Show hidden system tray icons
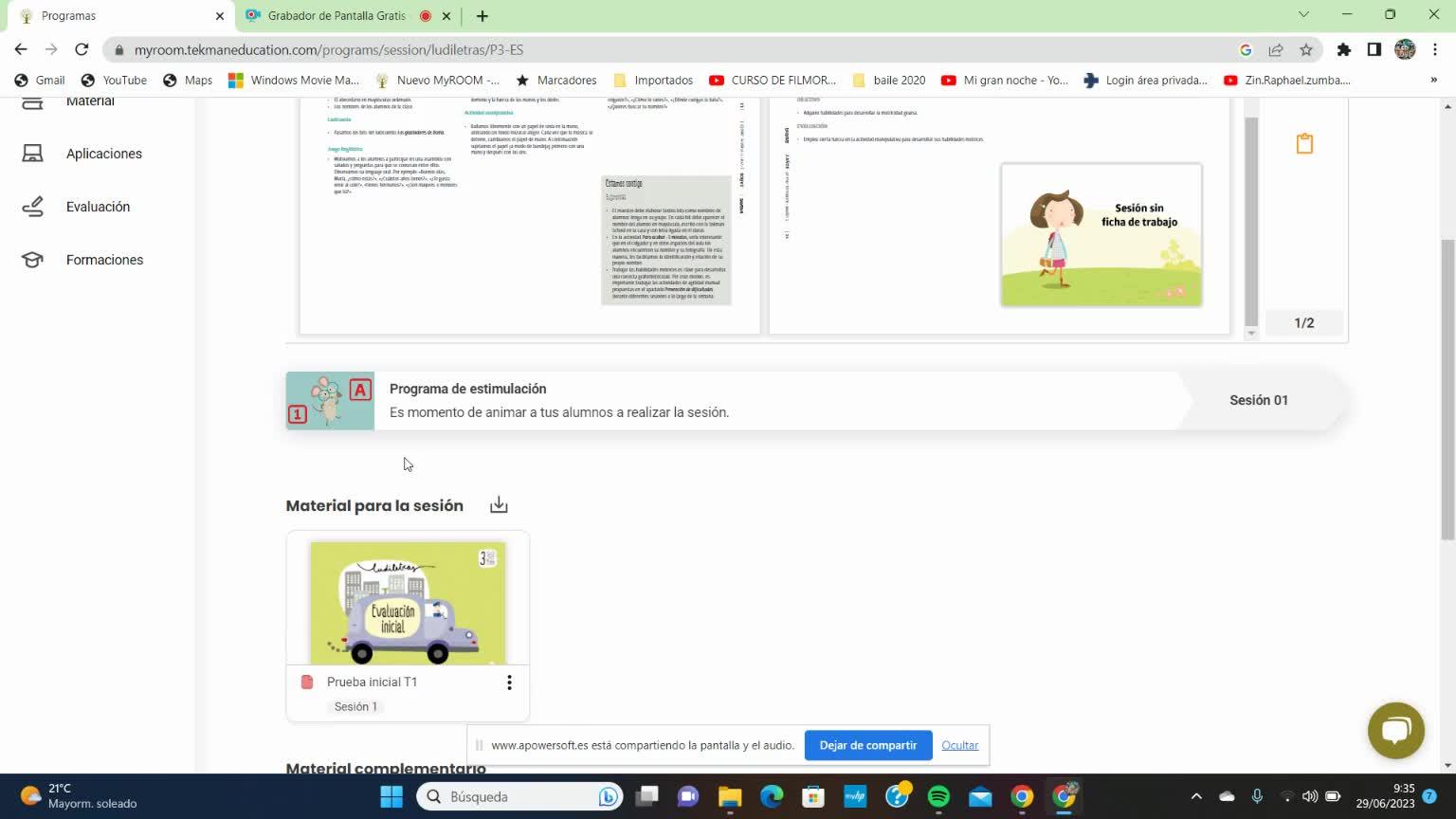This screenshot has height=819, width=1456. point(1196,796)
